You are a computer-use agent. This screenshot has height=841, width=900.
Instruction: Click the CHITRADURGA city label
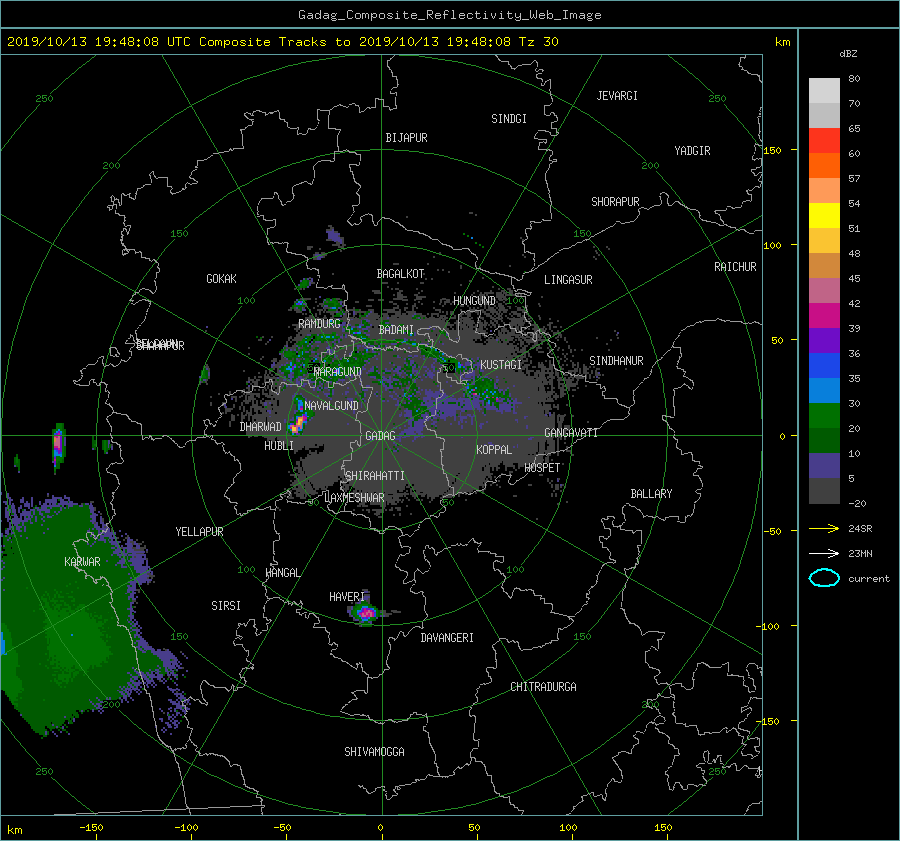tap(543, 687)
